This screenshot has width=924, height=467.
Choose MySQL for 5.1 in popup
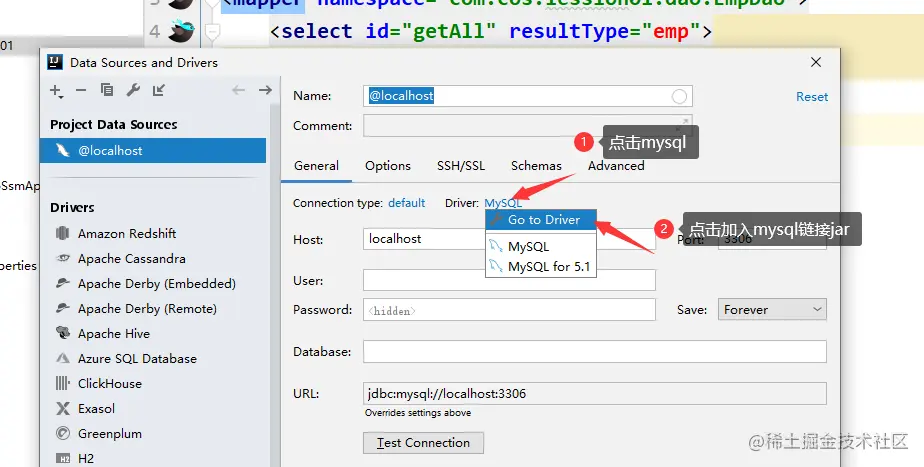pos(541,267)
